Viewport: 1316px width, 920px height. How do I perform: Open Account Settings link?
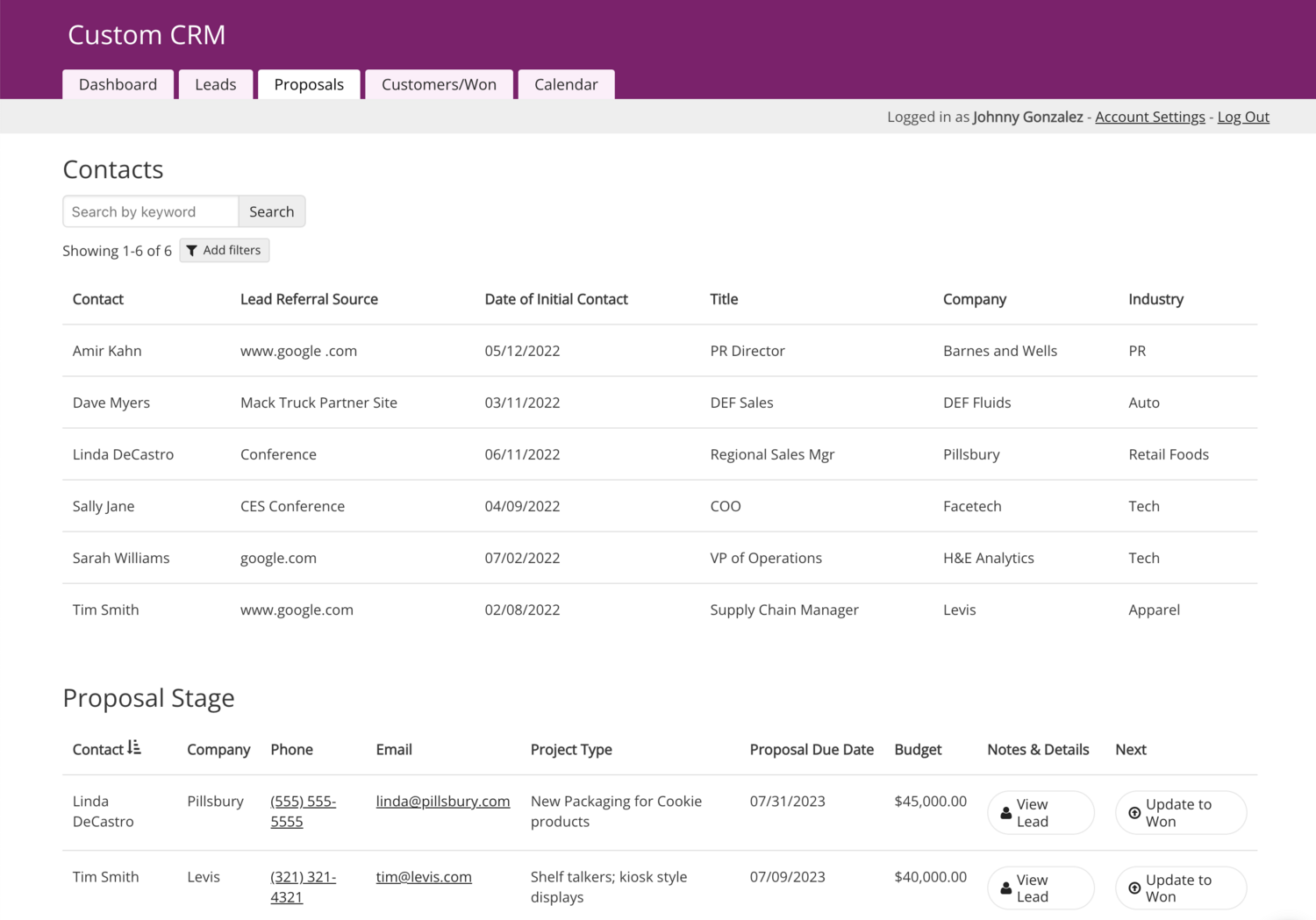point(1149,117)
